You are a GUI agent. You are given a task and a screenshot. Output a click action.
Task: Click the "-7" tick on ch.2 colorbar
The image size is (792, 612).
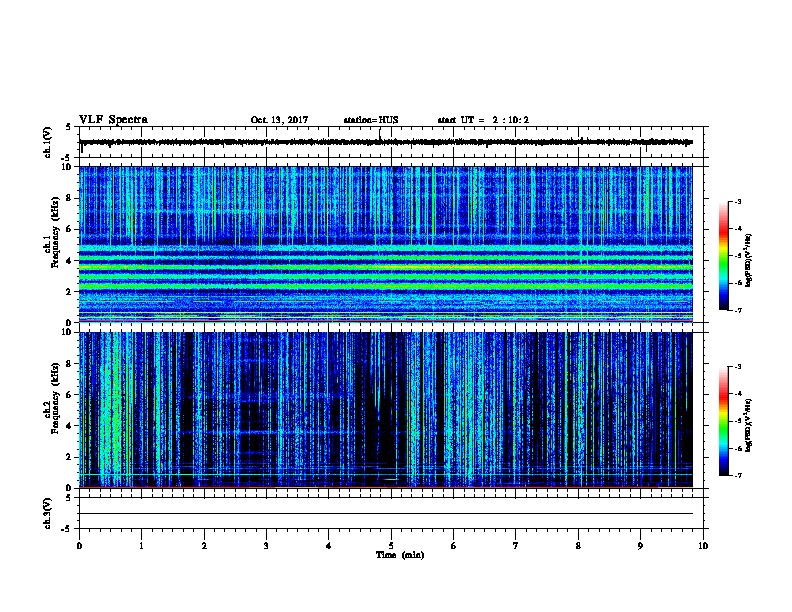(x=737, y=475)
